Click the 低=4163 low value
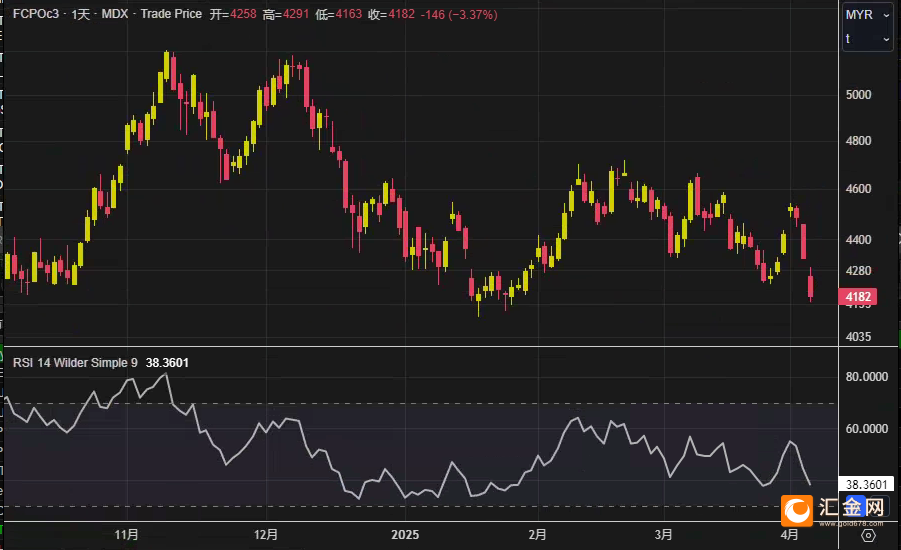Image resolution: width=901 pixels, height=550 pixels. point(338,14)
